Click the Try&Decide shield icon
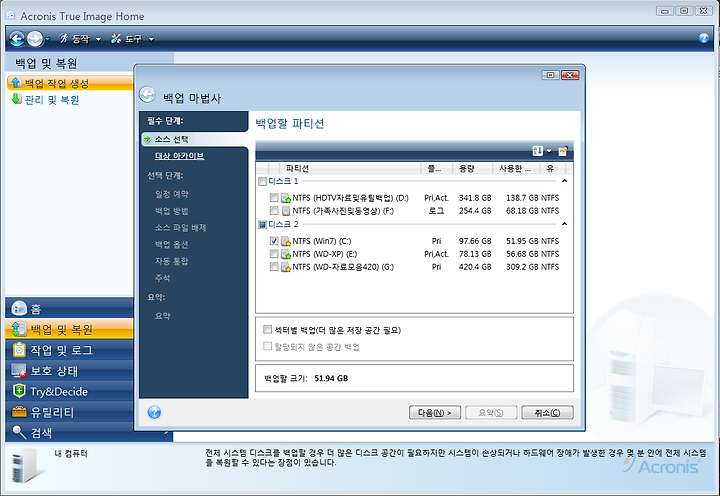 pyautogui.click(x=19, y=391)
